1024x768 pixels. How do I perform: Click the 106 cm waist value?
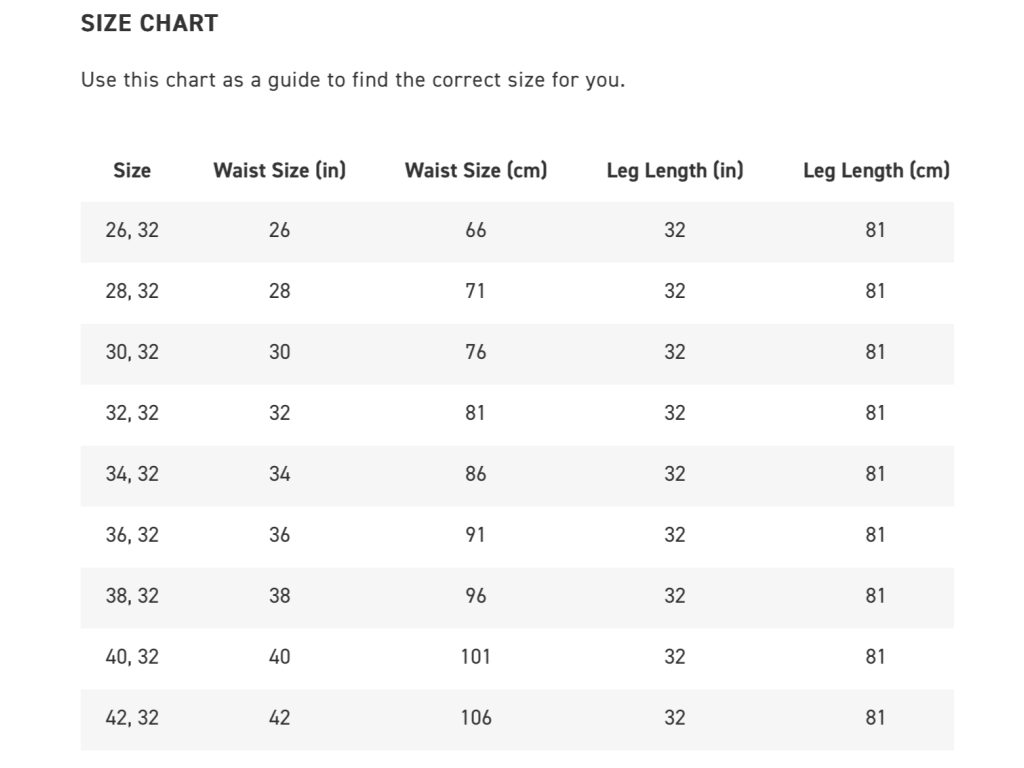tap(476, 718)
